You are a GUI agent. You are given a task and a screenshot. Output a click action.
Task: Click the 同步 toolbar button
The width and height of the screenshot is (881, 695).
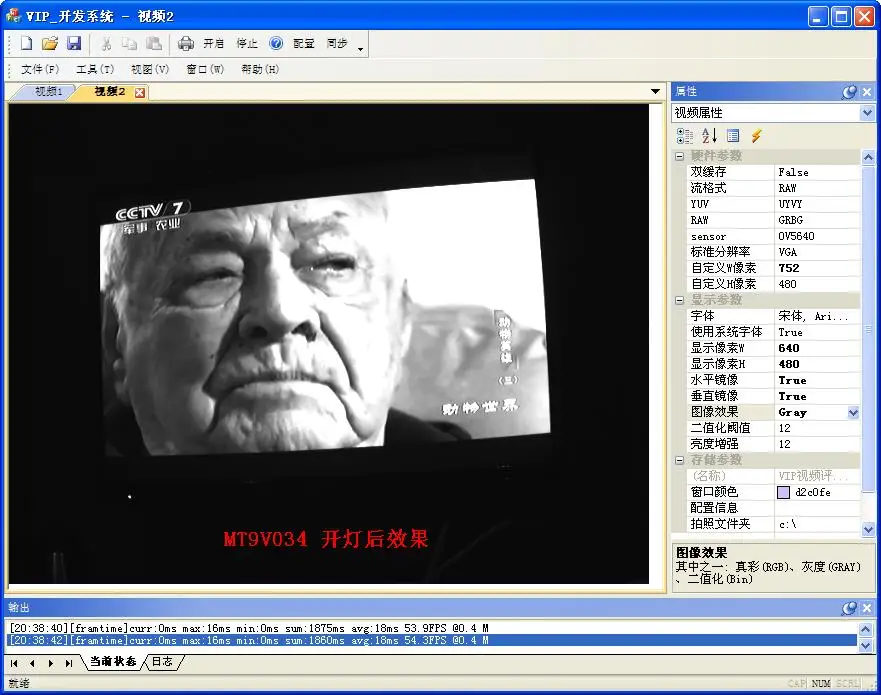[x=337, y=43]
